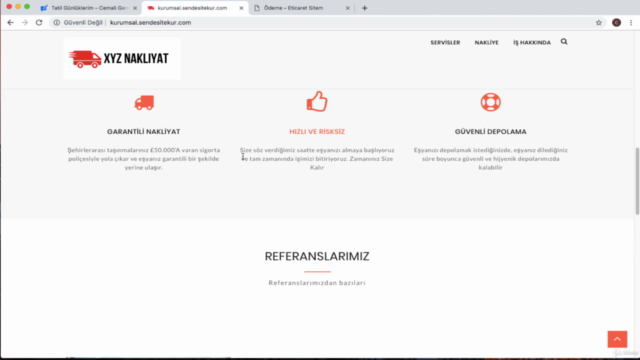
Task: Click the Güvenli Değil security label
Action: [x=83, y=22]
